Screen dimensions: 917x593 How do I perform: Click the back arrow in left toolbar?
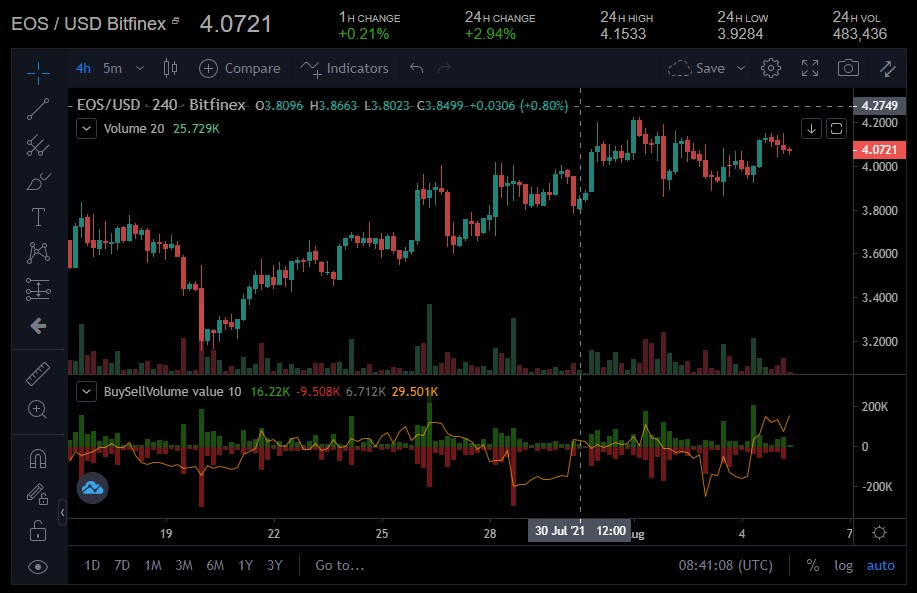pyautogui.click(x=38, y=326)
